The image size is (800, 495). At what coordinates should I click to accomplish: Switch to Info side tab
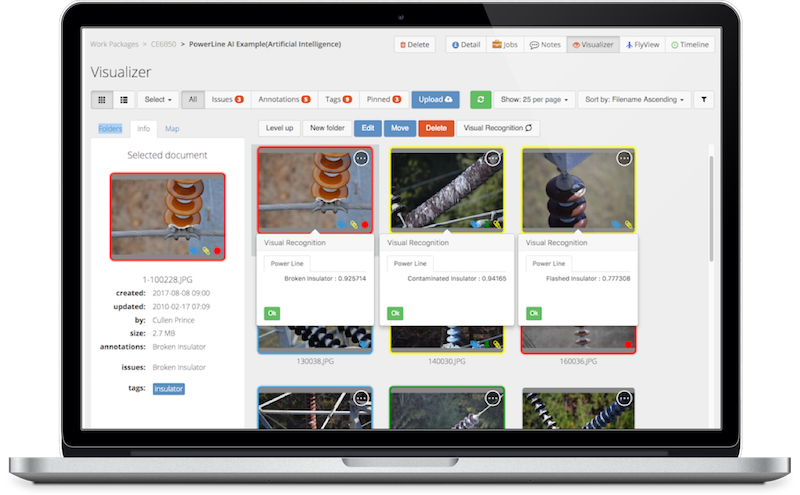coord(143,129)
